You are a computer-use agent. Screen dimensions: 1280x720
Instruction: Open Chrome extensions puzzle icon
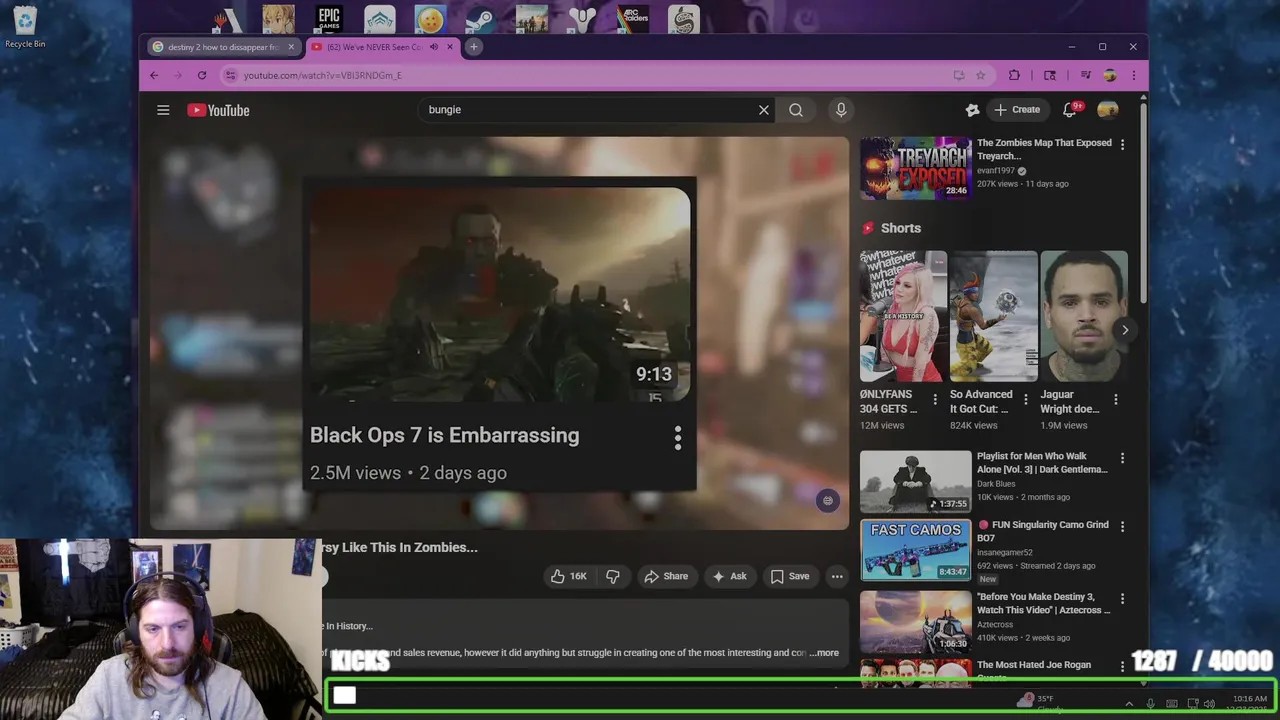click(1014, 75)
